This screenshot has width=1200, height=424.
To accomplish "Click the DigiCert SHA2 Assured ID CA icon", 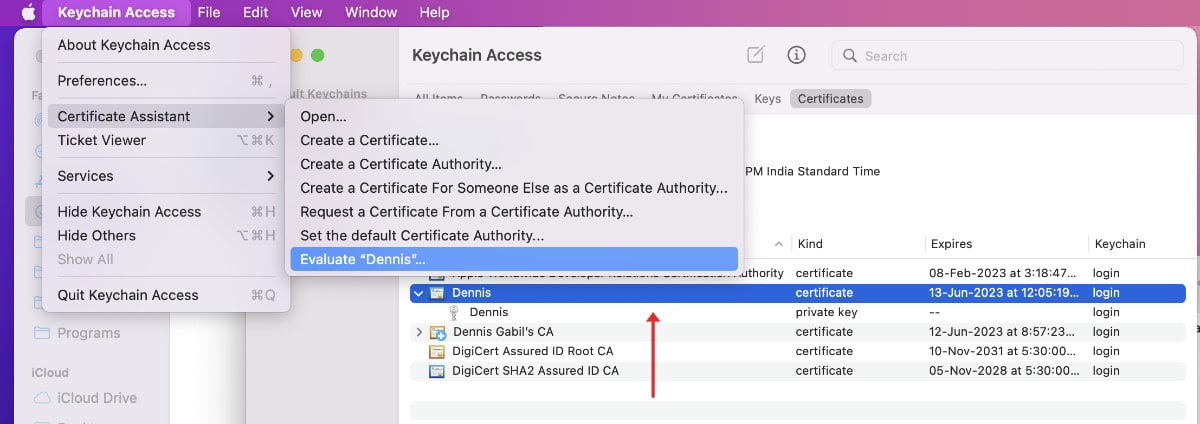I will point(437,371).
